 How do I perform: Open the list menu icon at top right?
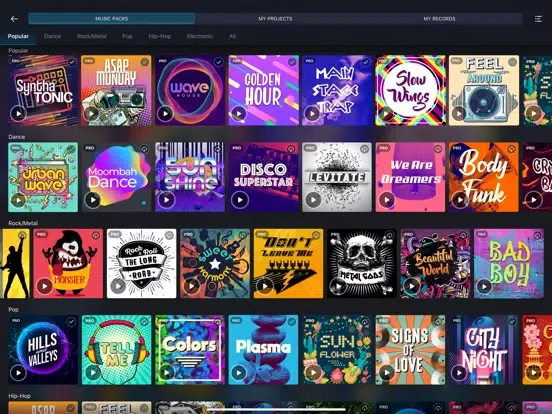pos(538,19)
